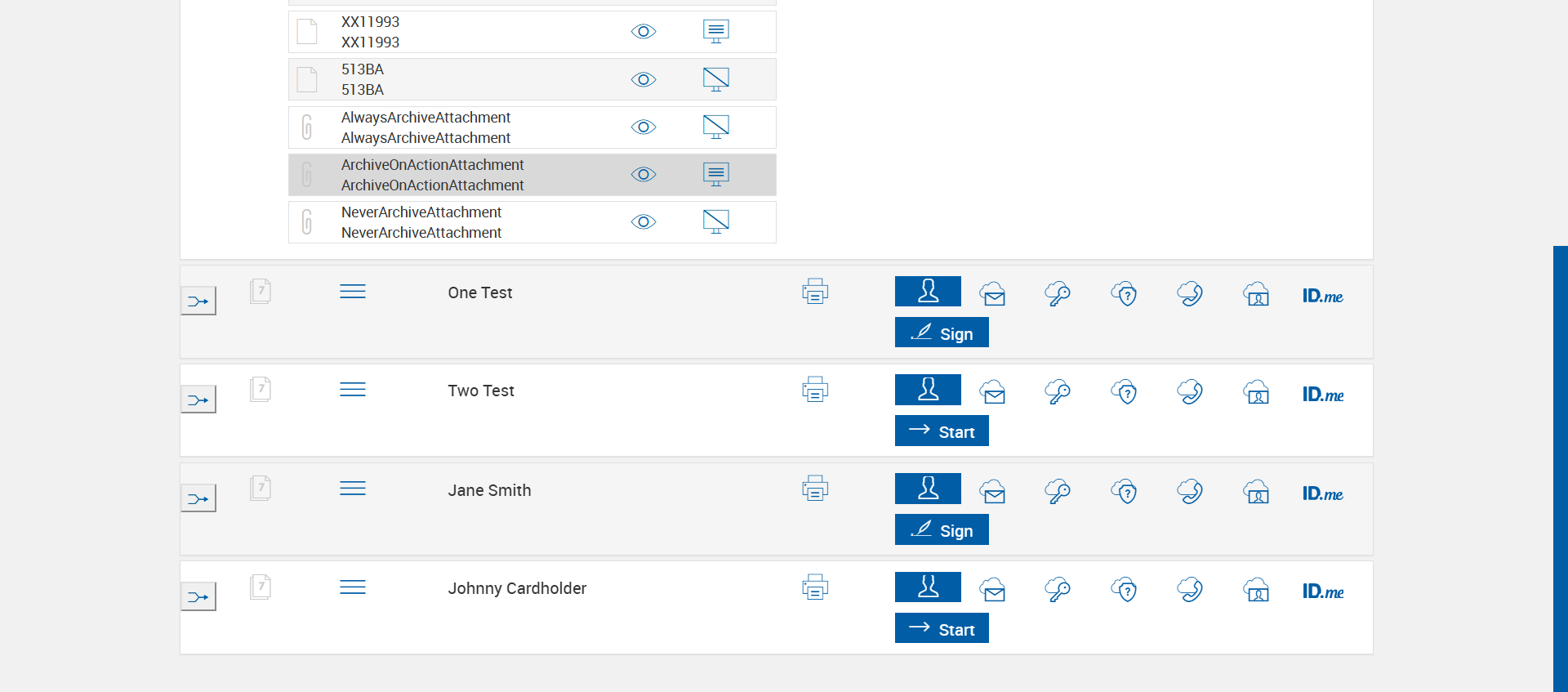Toggle visibility eye for XX11993 document

click(644, 32)
